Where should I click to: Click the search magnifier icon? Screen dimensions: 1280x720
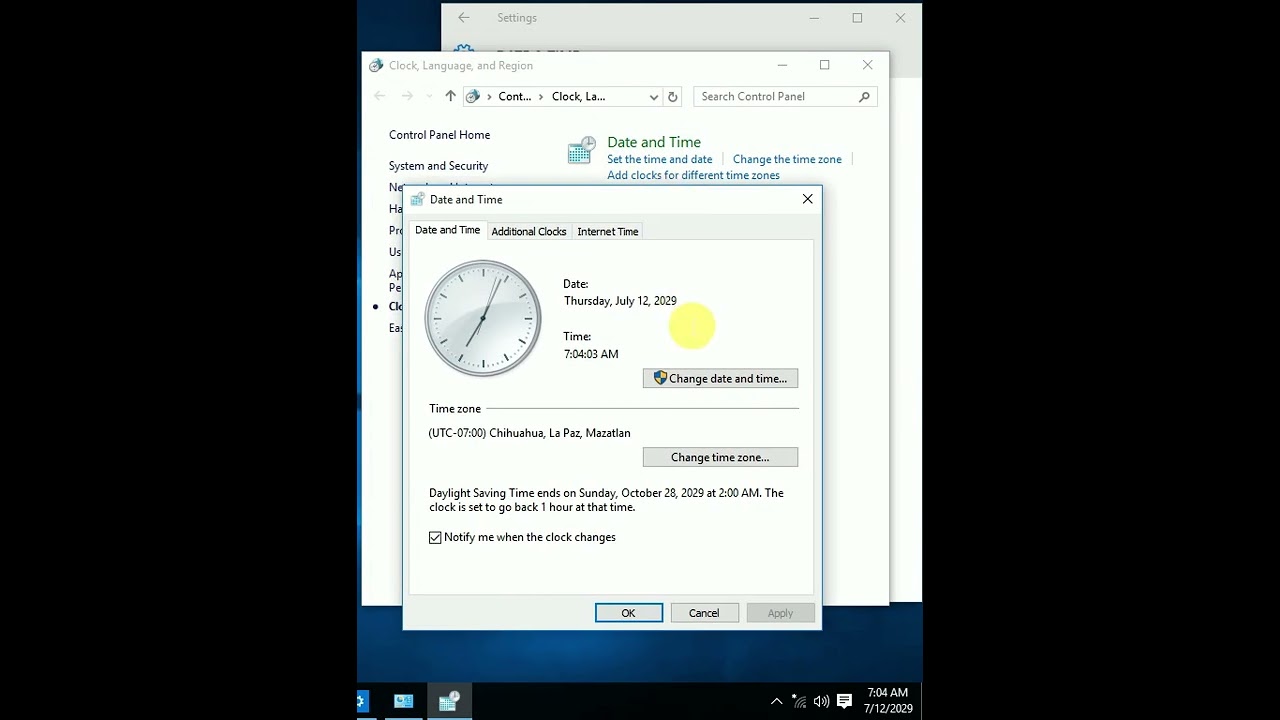tap(864, 96)
